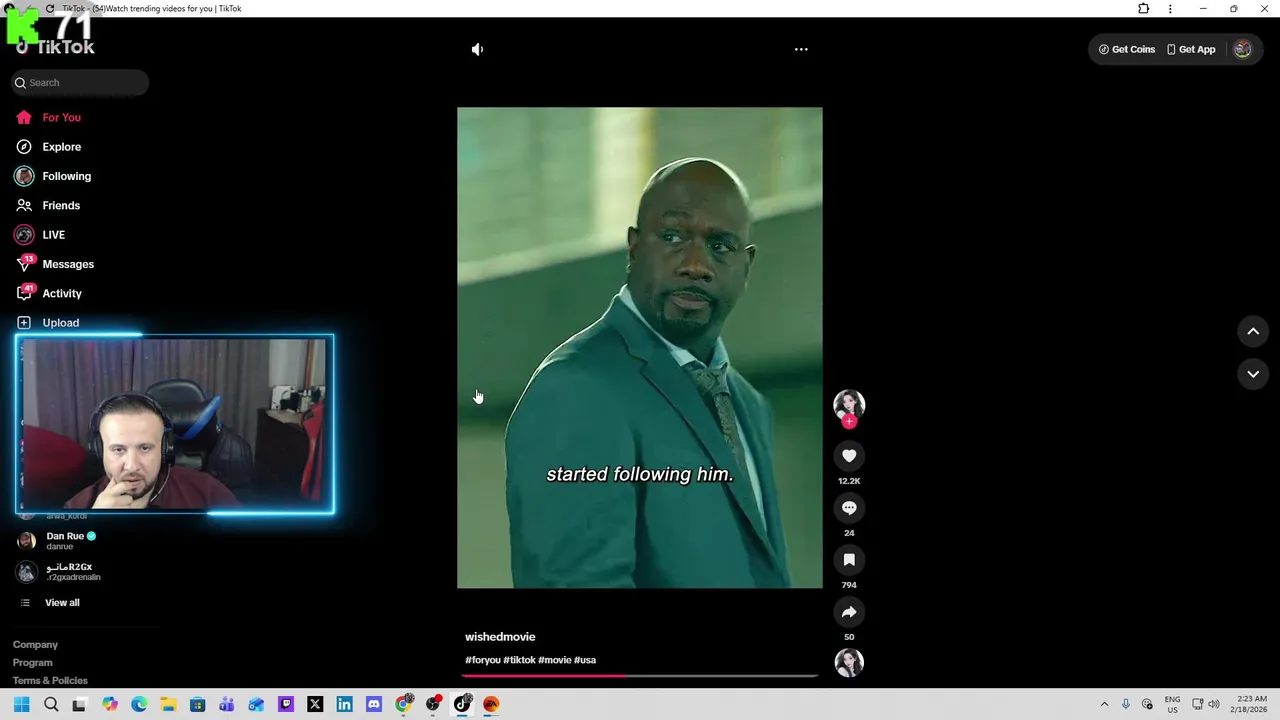Open Google Chrome from the taskbar
Image resolution: width=1280 pixels, height=720 pixels.
403,704
